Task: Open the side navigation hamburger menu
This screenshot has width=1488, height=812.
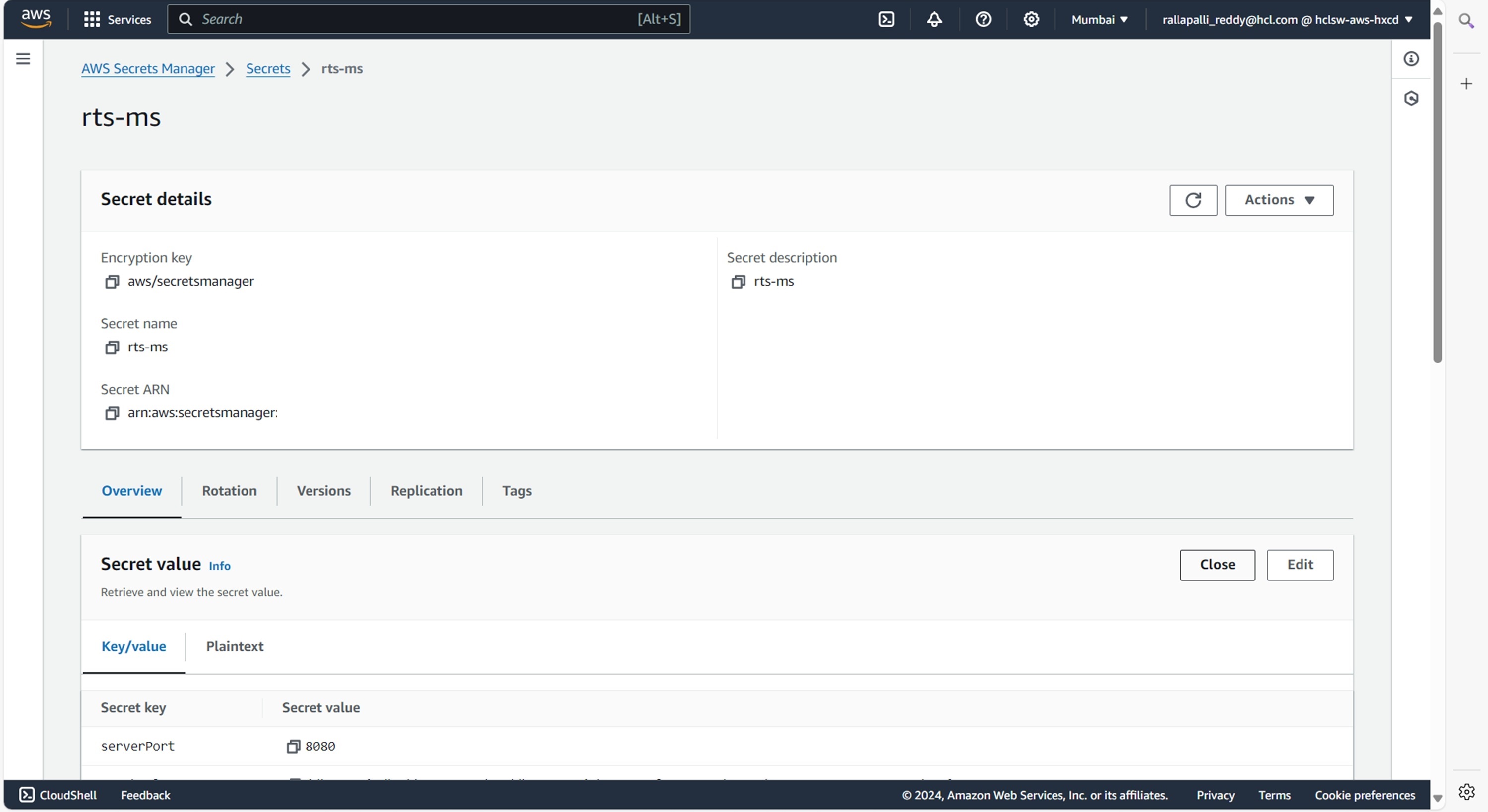Action: pos(23,59)
